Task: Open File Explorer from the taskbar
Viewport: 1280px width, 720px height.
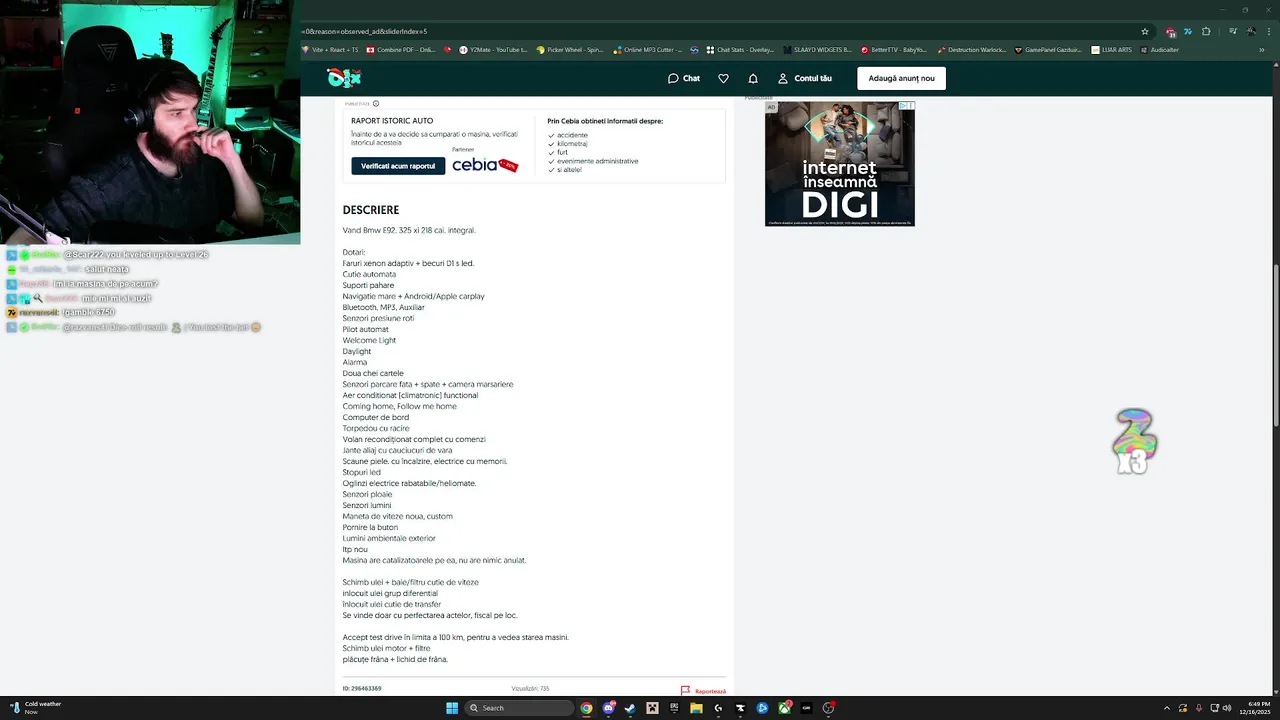Action: pos(696,708)
